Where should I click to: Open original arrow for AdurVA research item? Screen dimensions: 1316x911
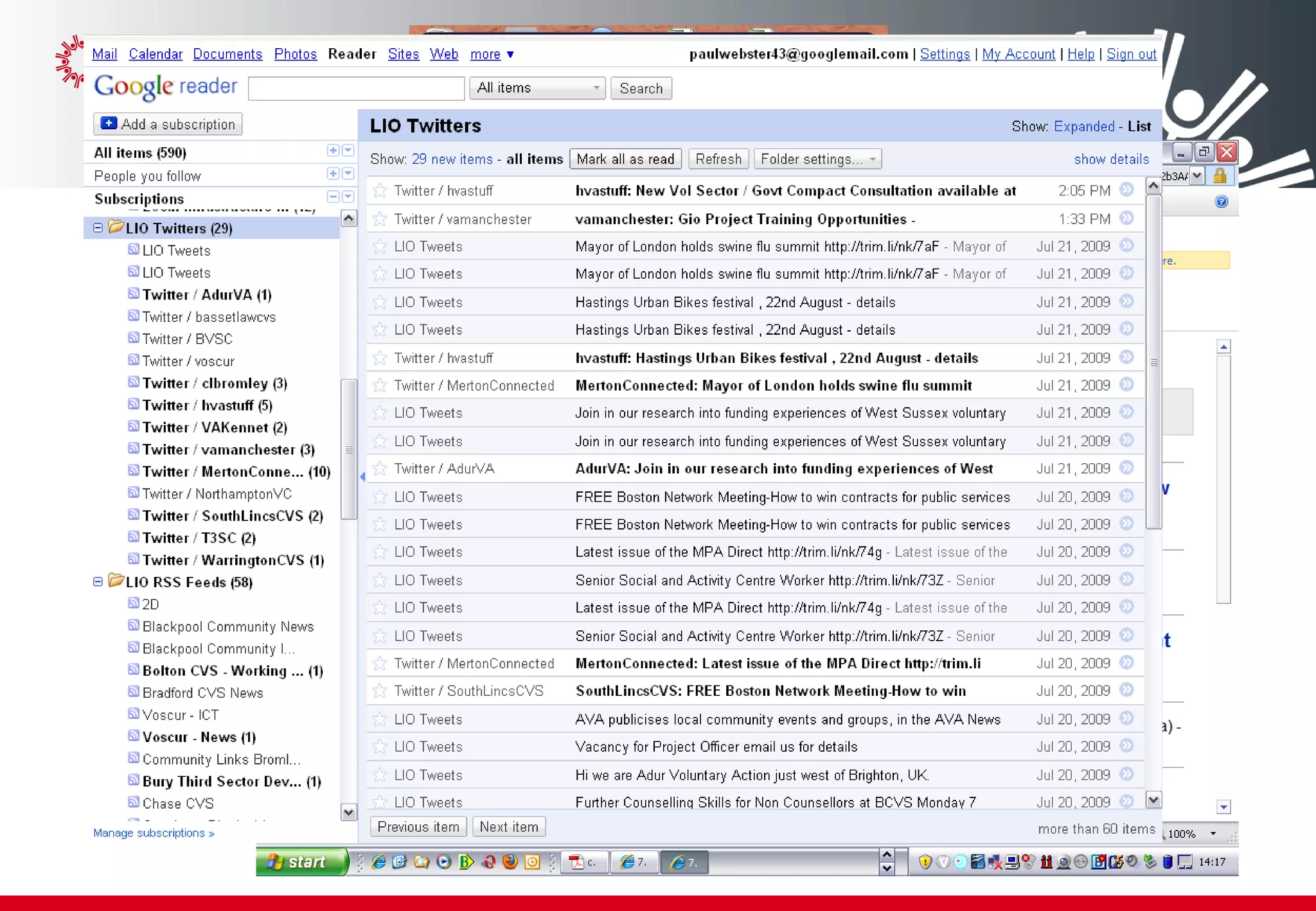[x=1126, y=468]
